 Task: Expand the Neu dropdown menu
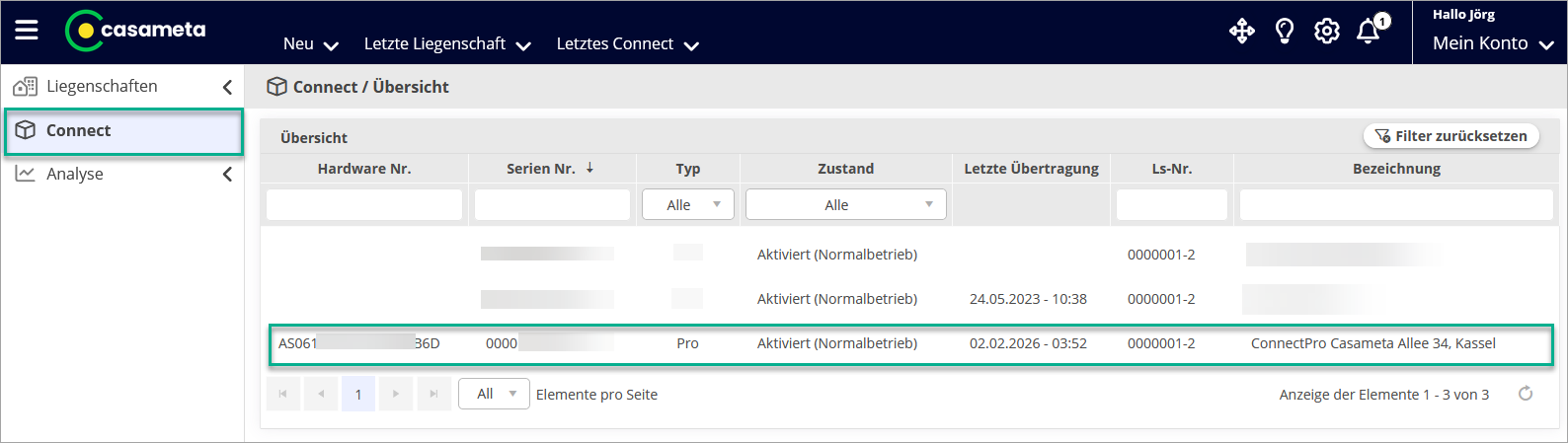coord(310,44)
